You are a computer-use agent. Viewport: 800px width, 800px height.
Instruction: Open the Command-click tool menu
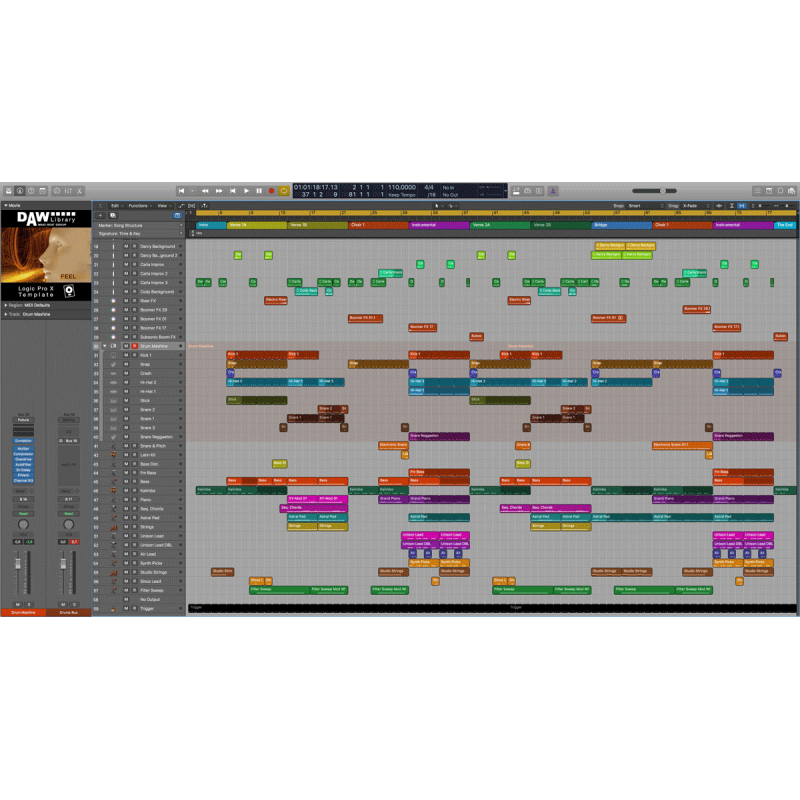452,206
